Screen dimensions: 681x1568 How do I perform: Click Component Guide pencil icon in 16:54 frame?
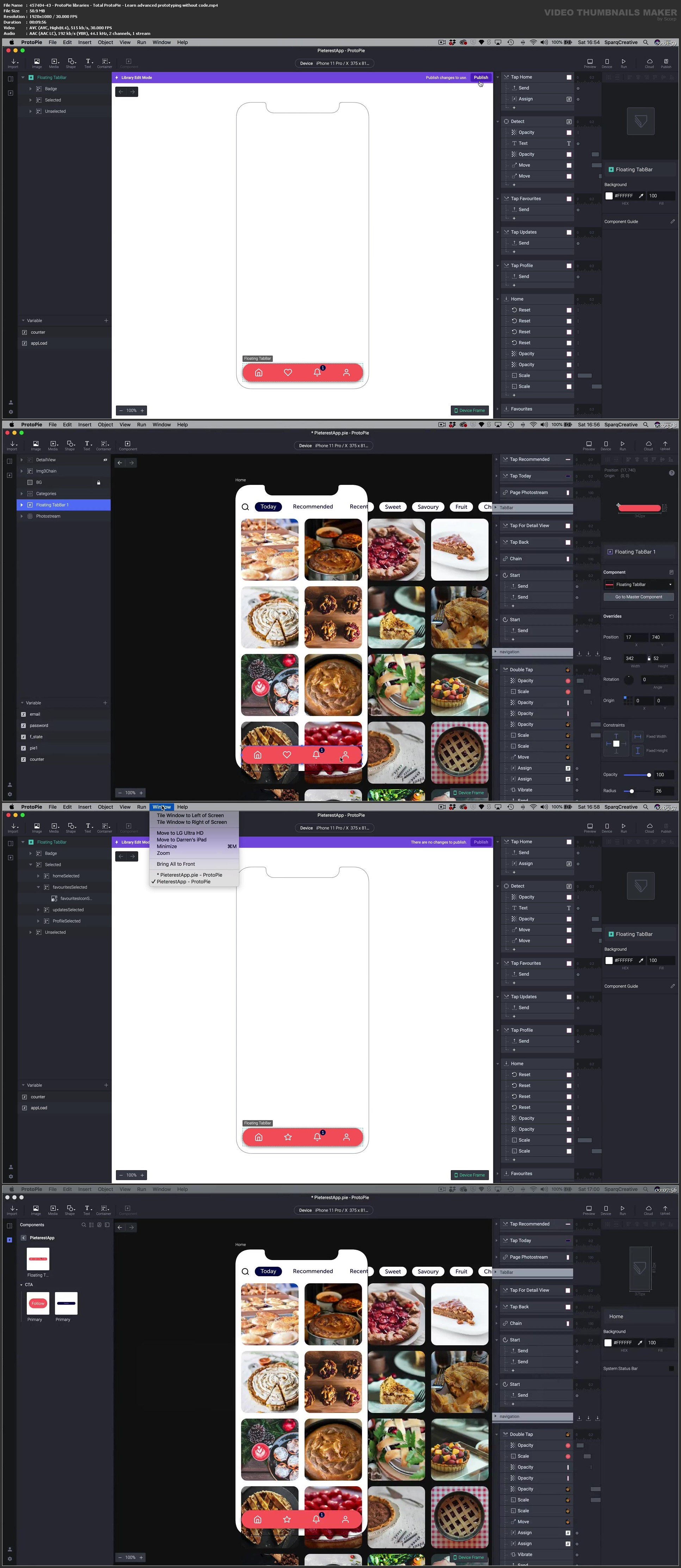[673, 222]
